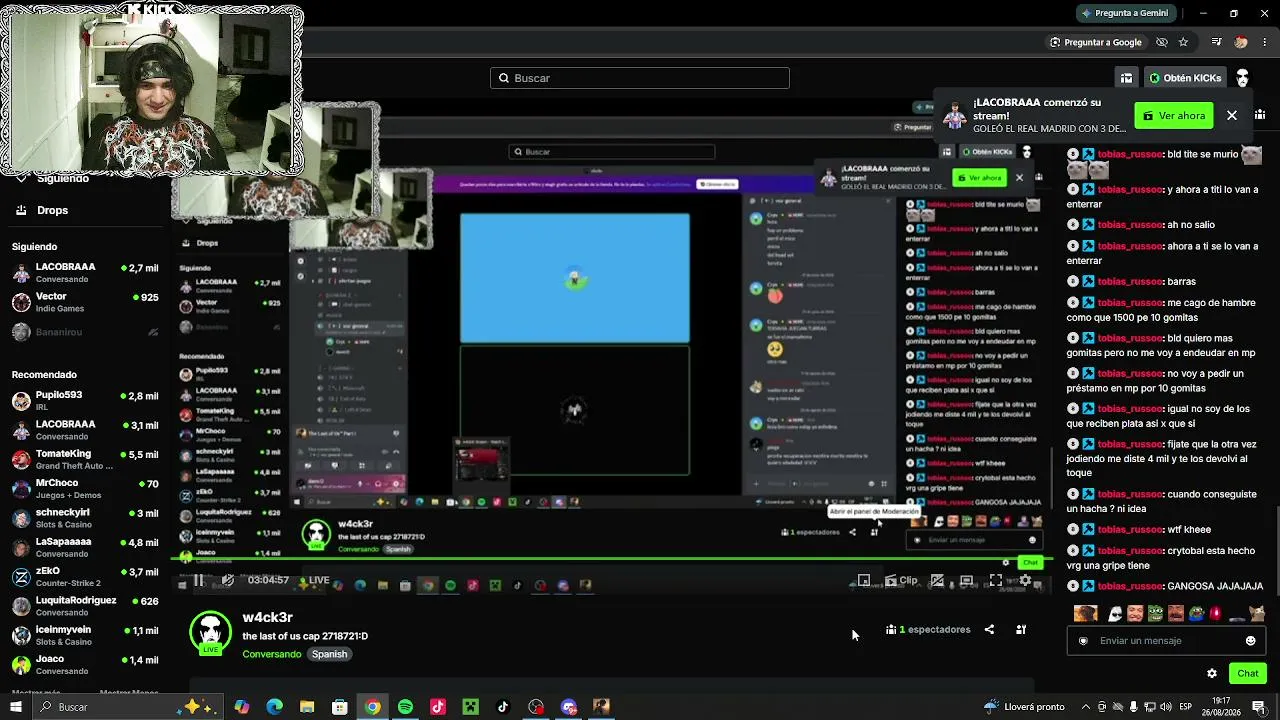
Task: Open Google Chrome in the taskbar
Action: (x=372, y=707)
